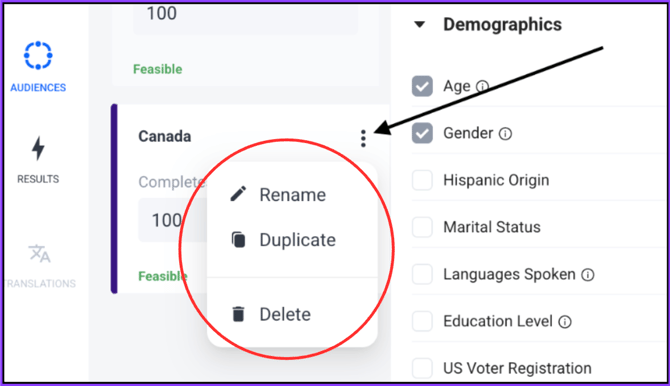
Task: Click the Languages Spoken info icon
Action: [x=588, y=274]
